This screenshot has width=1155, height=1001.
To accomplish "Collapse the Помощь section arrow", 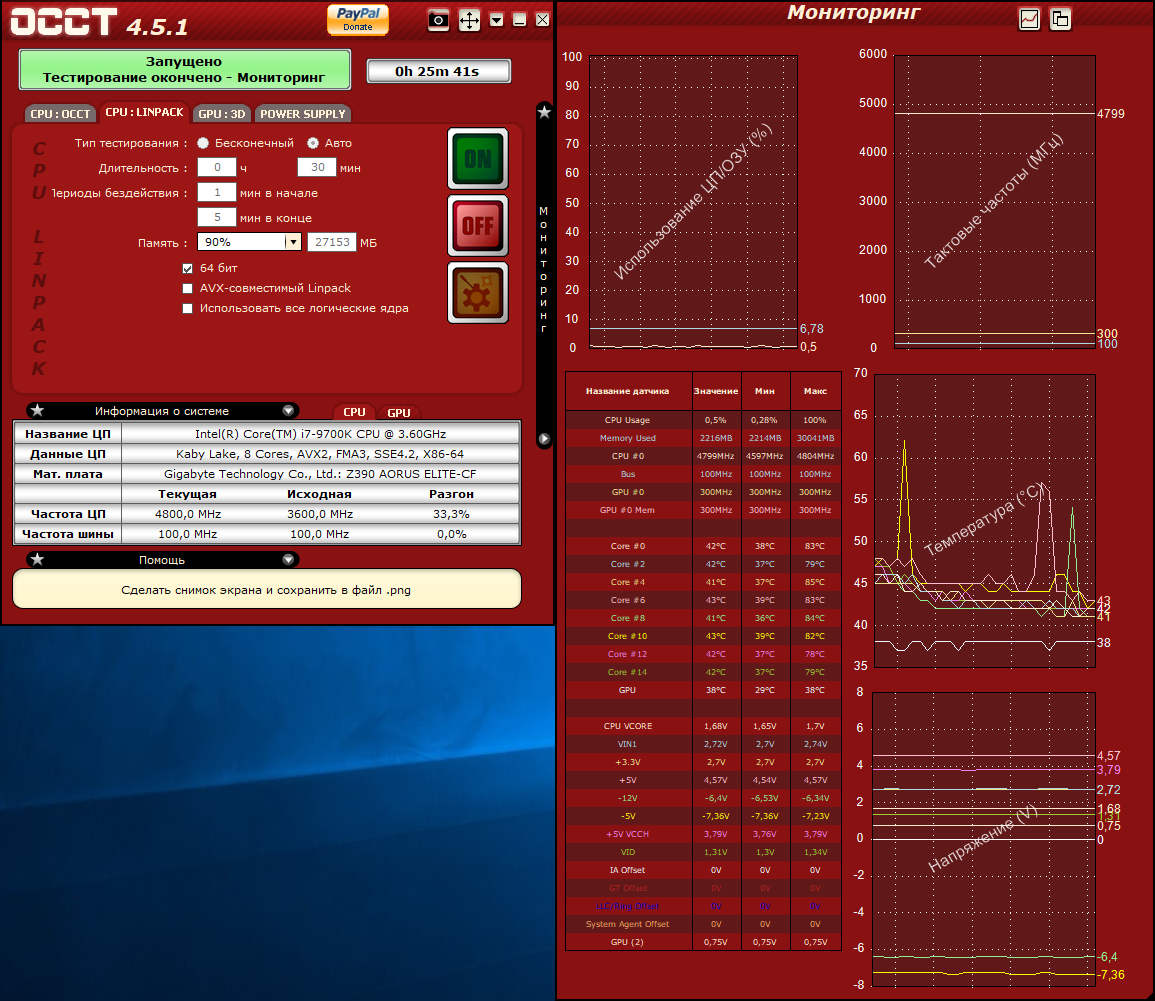I will pyautogui.click(x=289, y=560).
